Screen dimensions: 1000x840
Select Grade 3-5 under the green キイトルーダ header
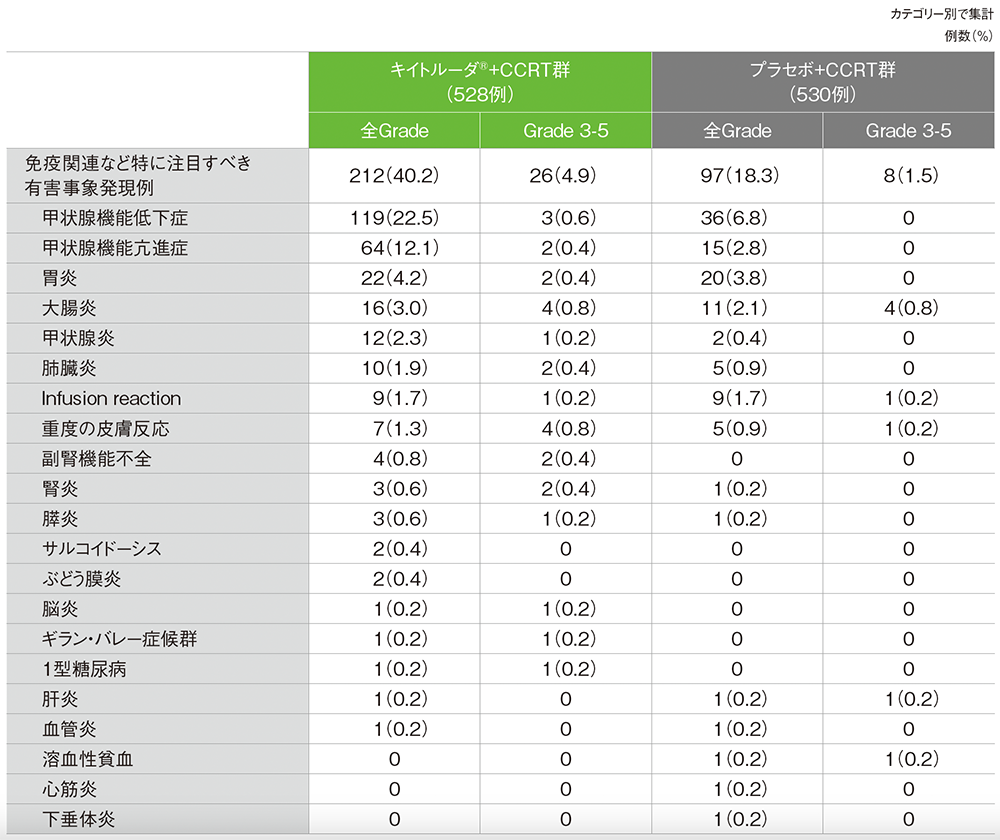tap(566, 131)
